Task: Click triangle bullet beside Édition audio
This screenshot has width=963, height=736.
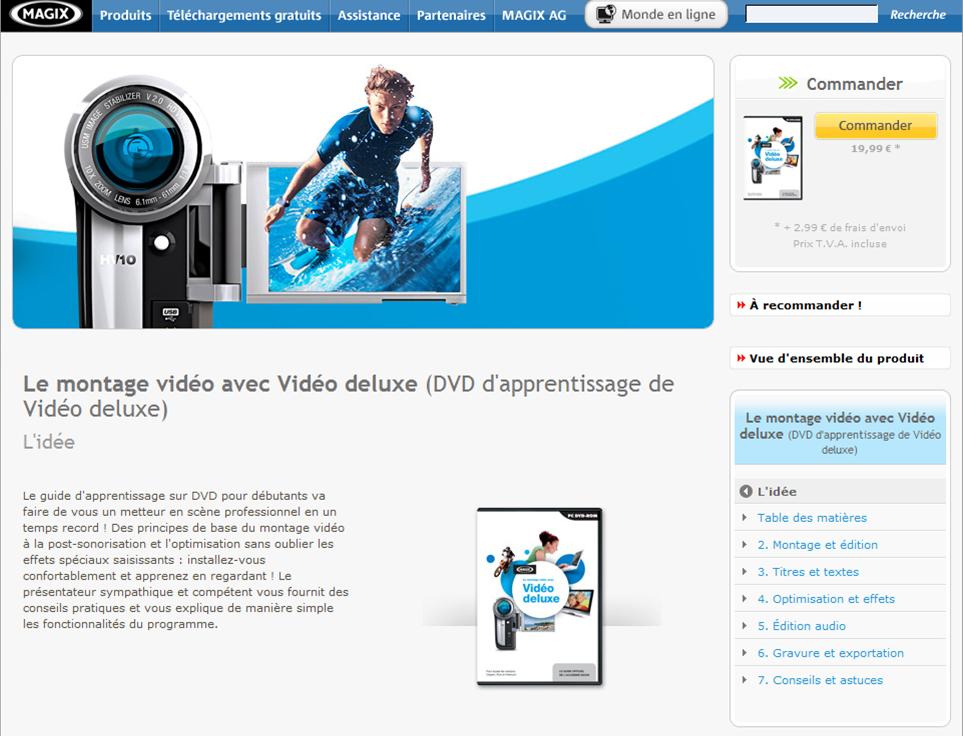Action: [744, 626]
